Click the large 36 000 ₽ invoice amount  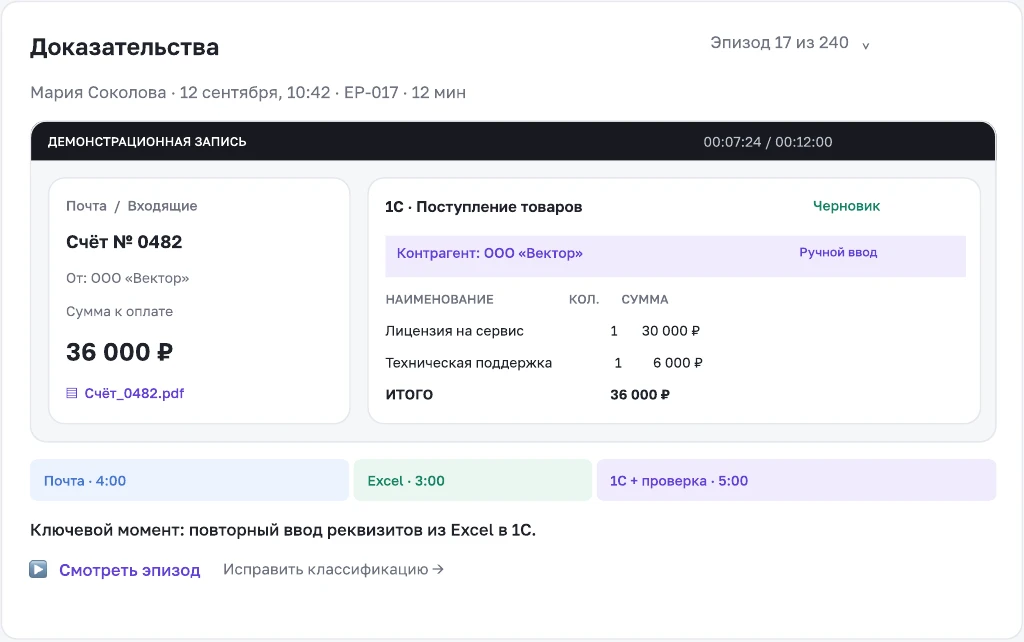click(x=120, y=352)
